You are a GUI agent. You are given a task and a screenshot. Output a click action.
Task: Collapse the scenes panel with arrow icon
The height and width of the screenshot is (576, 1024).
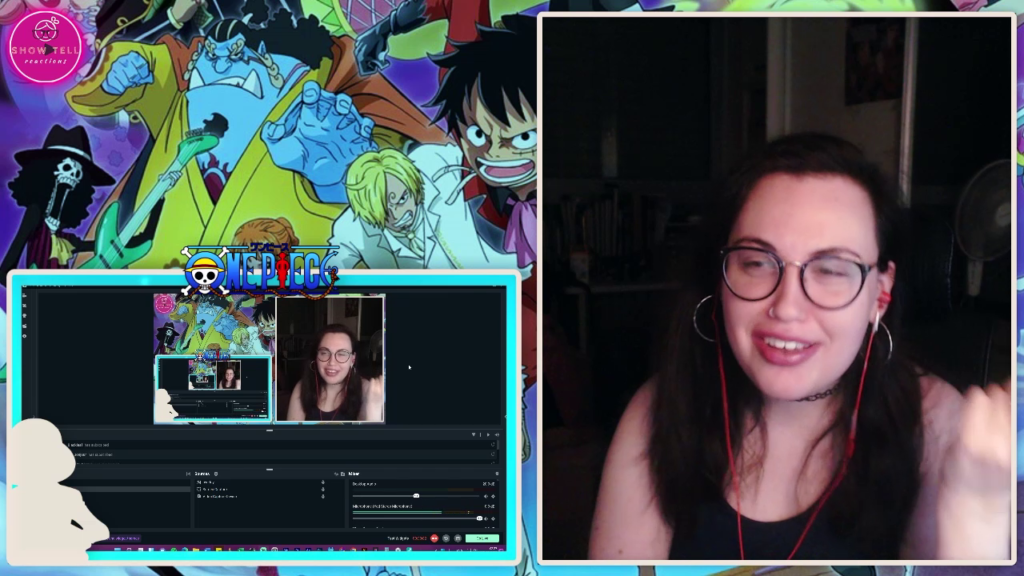point(188,474)
